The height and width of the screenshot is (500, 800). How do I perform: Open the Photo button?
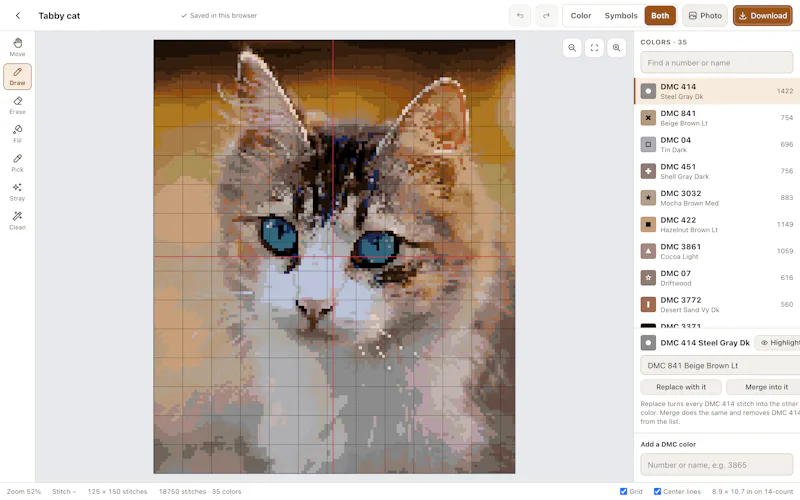coord(705,16)
